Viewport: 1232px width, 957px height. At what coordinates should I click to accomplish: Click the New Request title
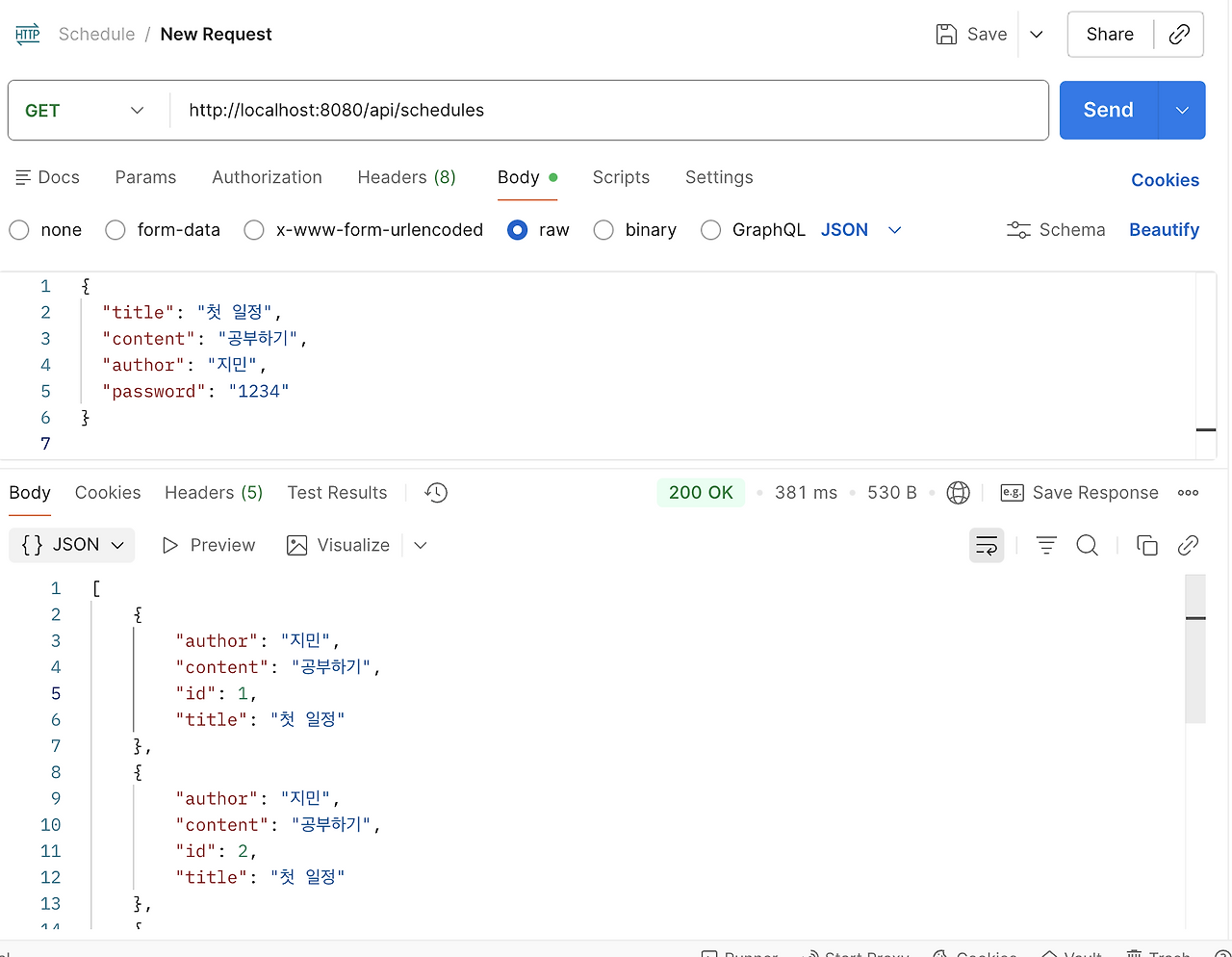pos(216,35)
